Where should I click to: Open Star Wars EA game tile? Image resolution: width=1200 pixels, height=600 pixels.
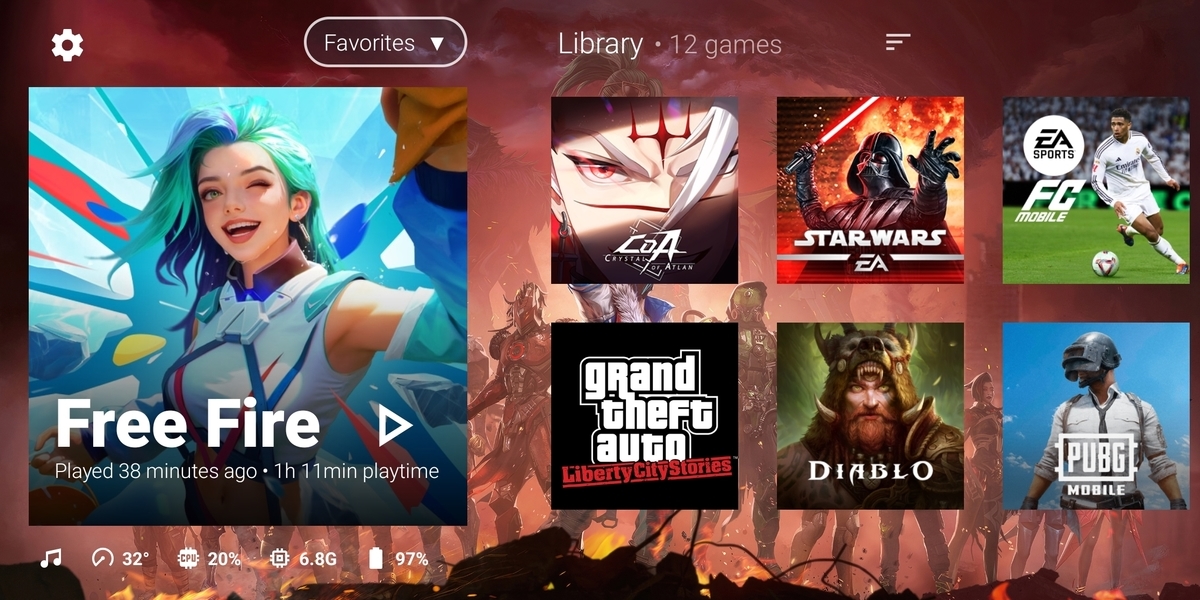click(870, 190)
